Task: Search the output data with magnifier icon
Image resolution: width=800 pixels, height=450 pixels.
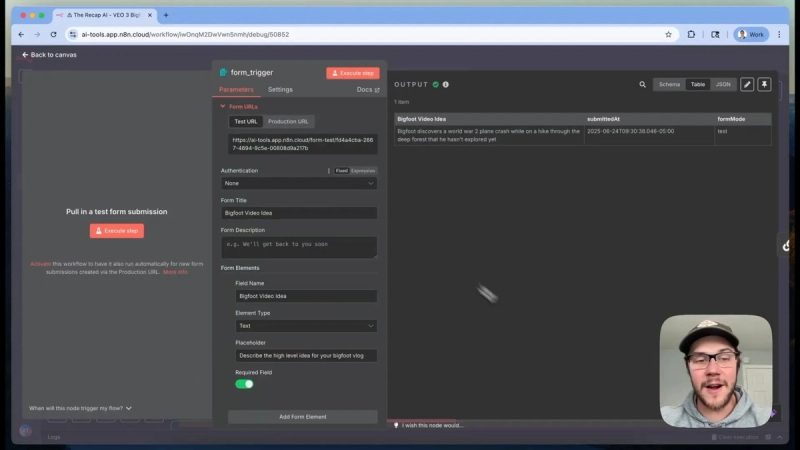Action: tap(642, 85)
